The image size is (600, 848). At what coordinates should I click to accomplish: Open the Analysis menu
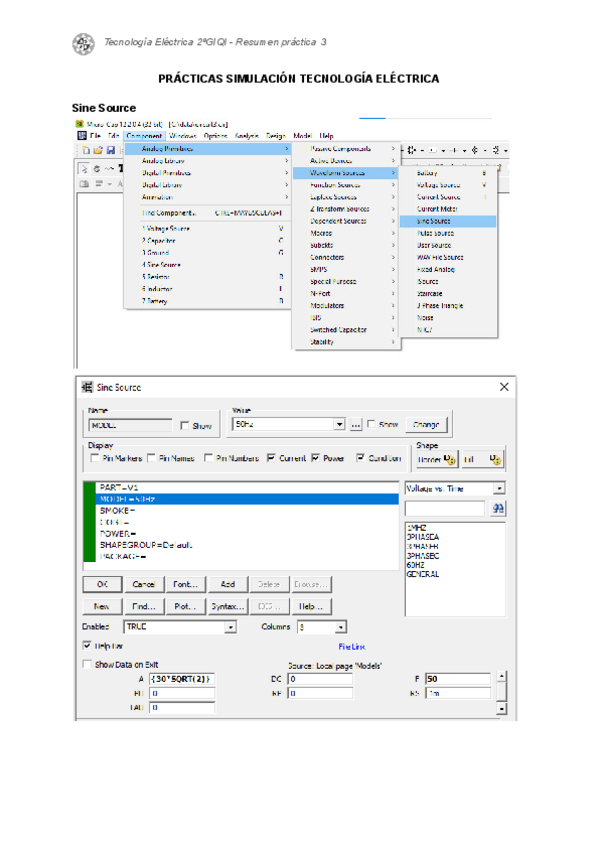[x=246, y=136]
